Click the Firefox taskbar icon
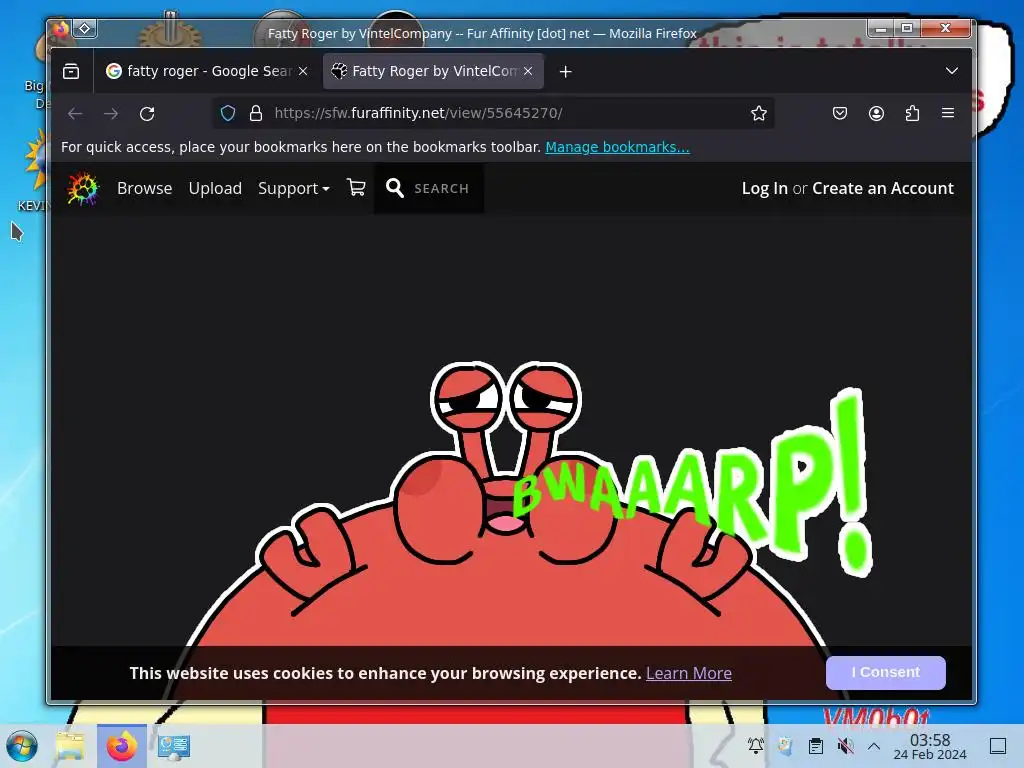This screenshot has width=1024, height=768. point(121,746)
